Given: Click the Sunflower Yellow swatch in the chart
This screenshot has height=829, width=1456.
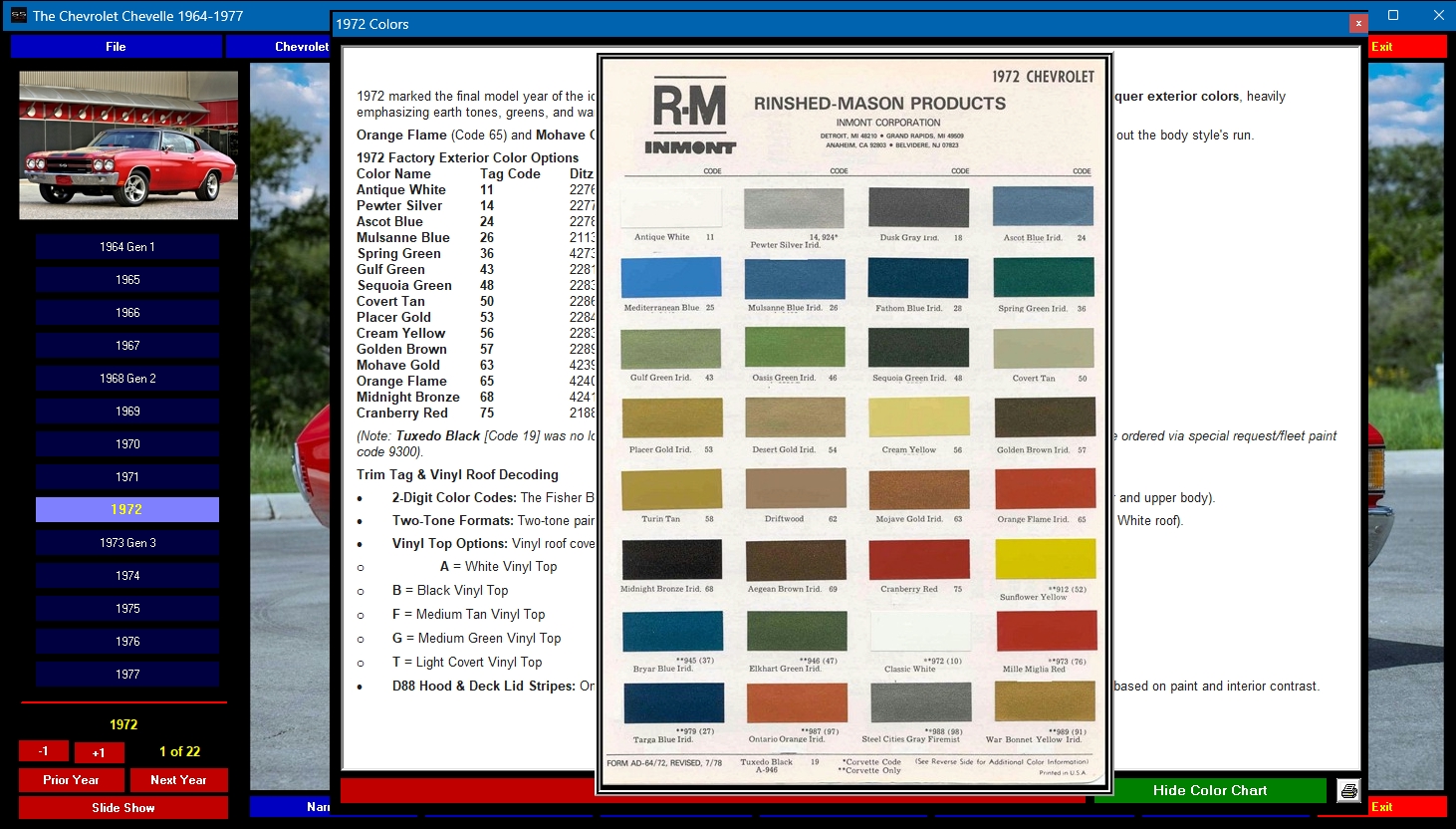Looking at the screenshot, I should coord(1046,559).
